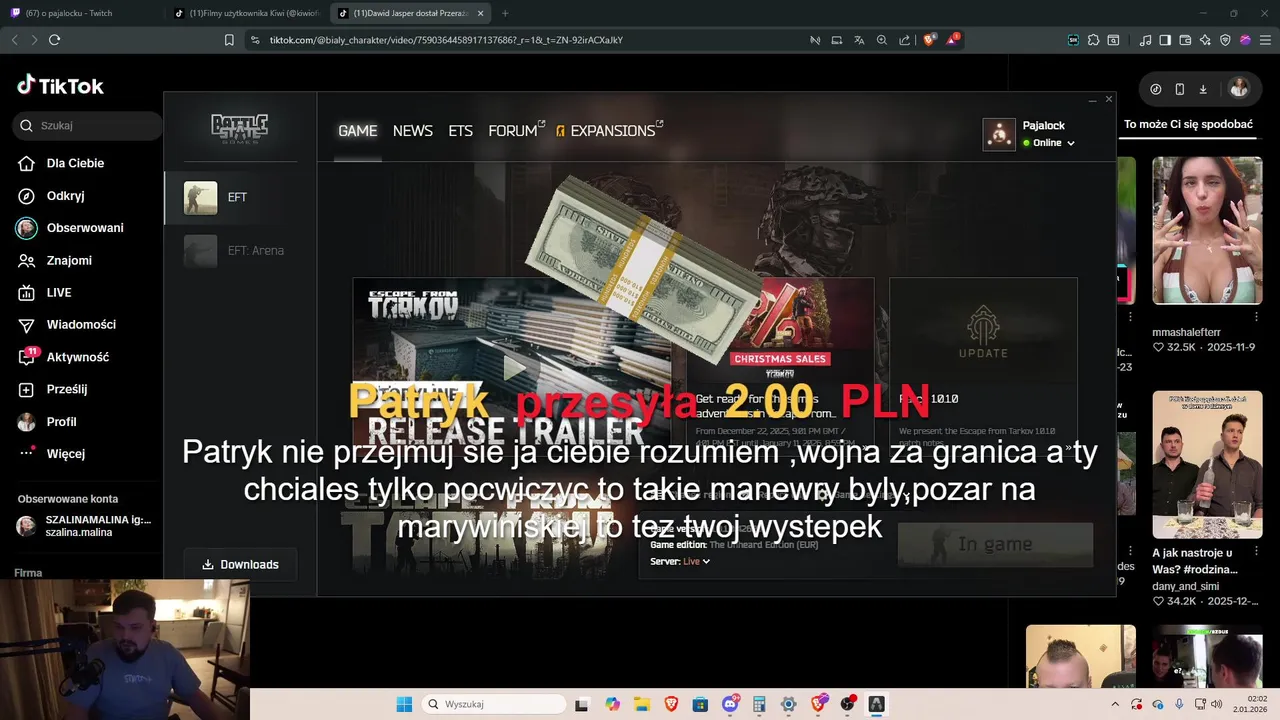1280x720 pixels.
Task: Open the SZALINAMALINA followed account
Action: click(85, 526)
